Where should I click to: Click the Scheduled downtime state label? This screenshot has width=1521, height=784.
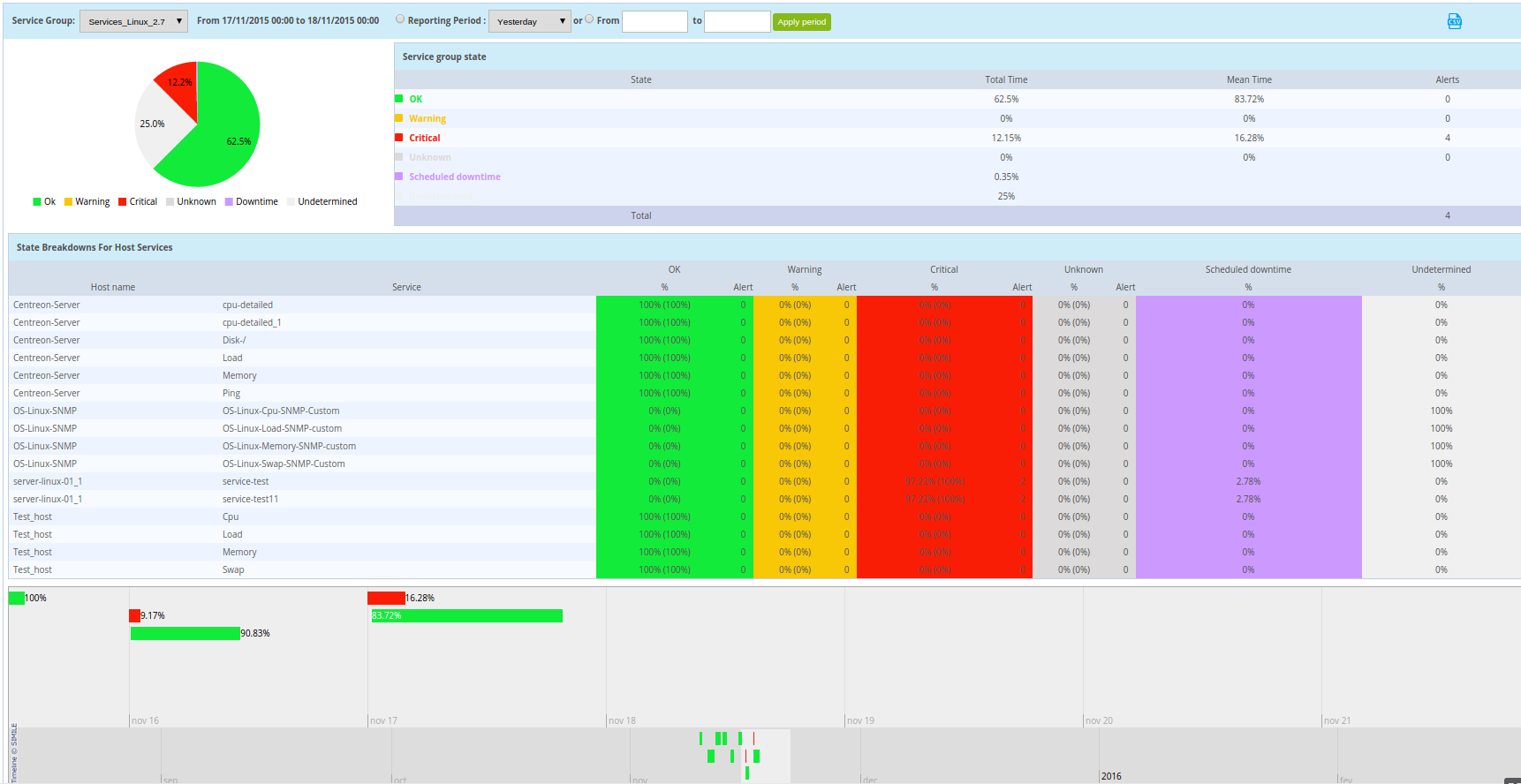455,177
